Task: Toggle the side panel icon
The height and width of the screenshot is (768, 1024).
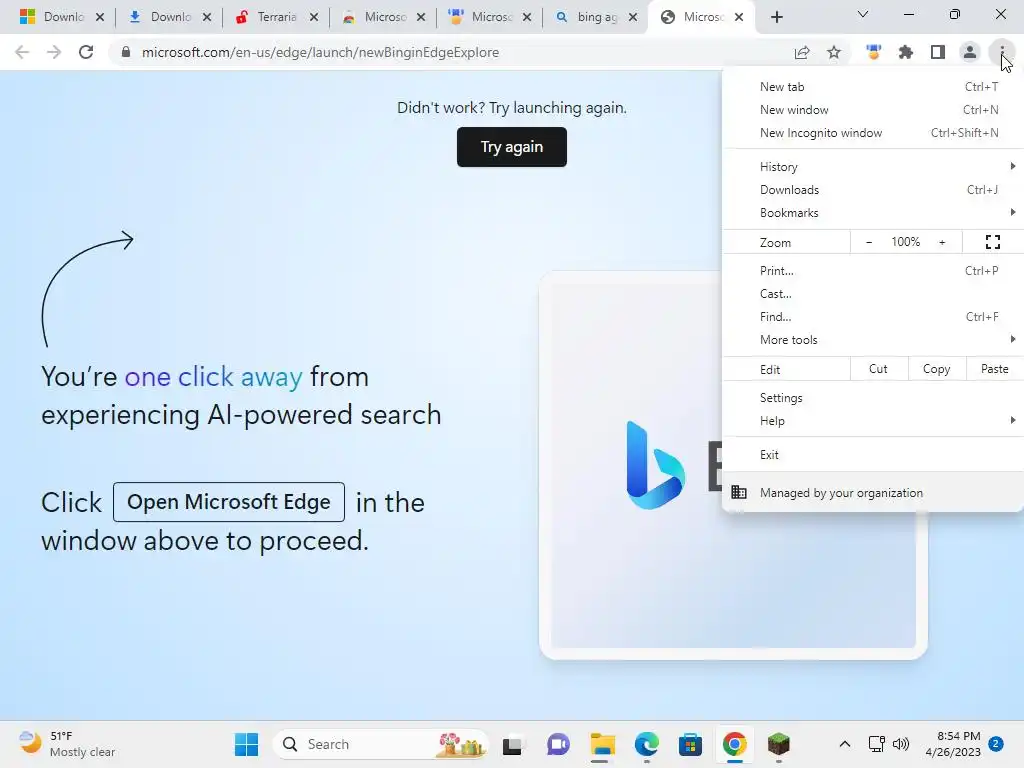Action: pos(938,52)
